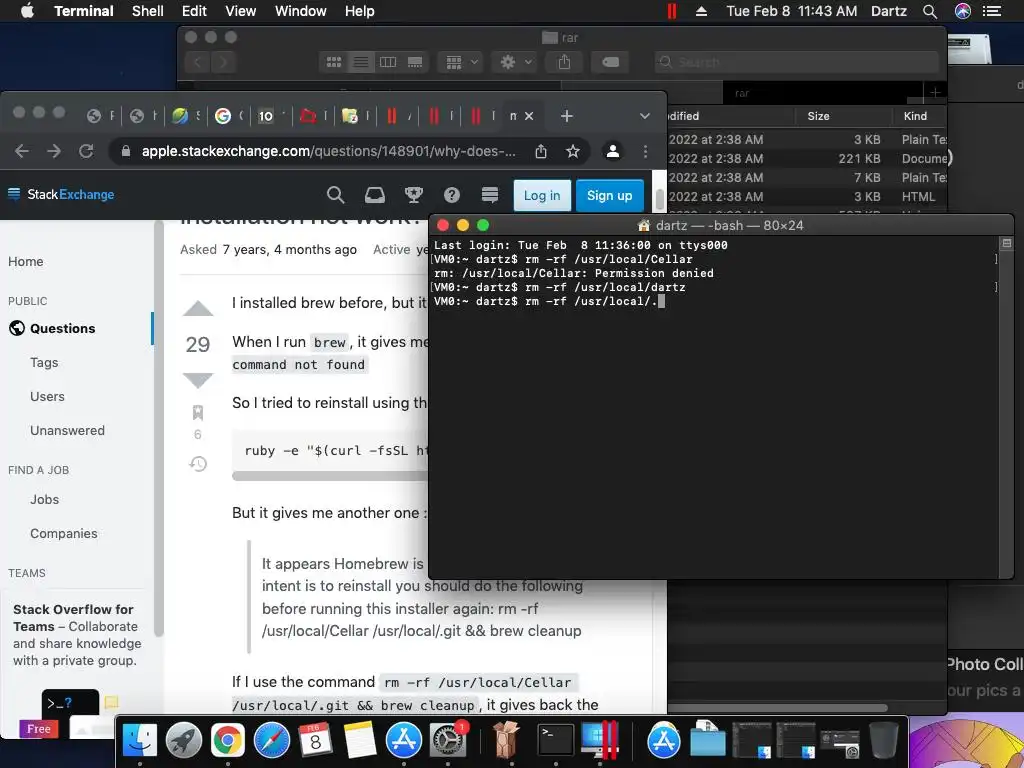Open Chrome's three-dot menu

(x=645, y=152)
